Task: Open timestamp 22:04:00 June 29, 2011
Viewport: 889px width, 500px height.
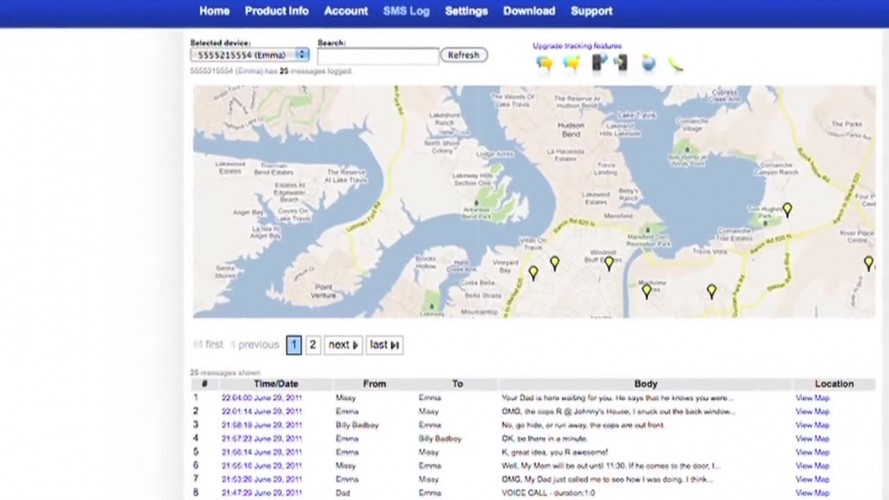Action: pyautogui.click(x=261, y=398)
